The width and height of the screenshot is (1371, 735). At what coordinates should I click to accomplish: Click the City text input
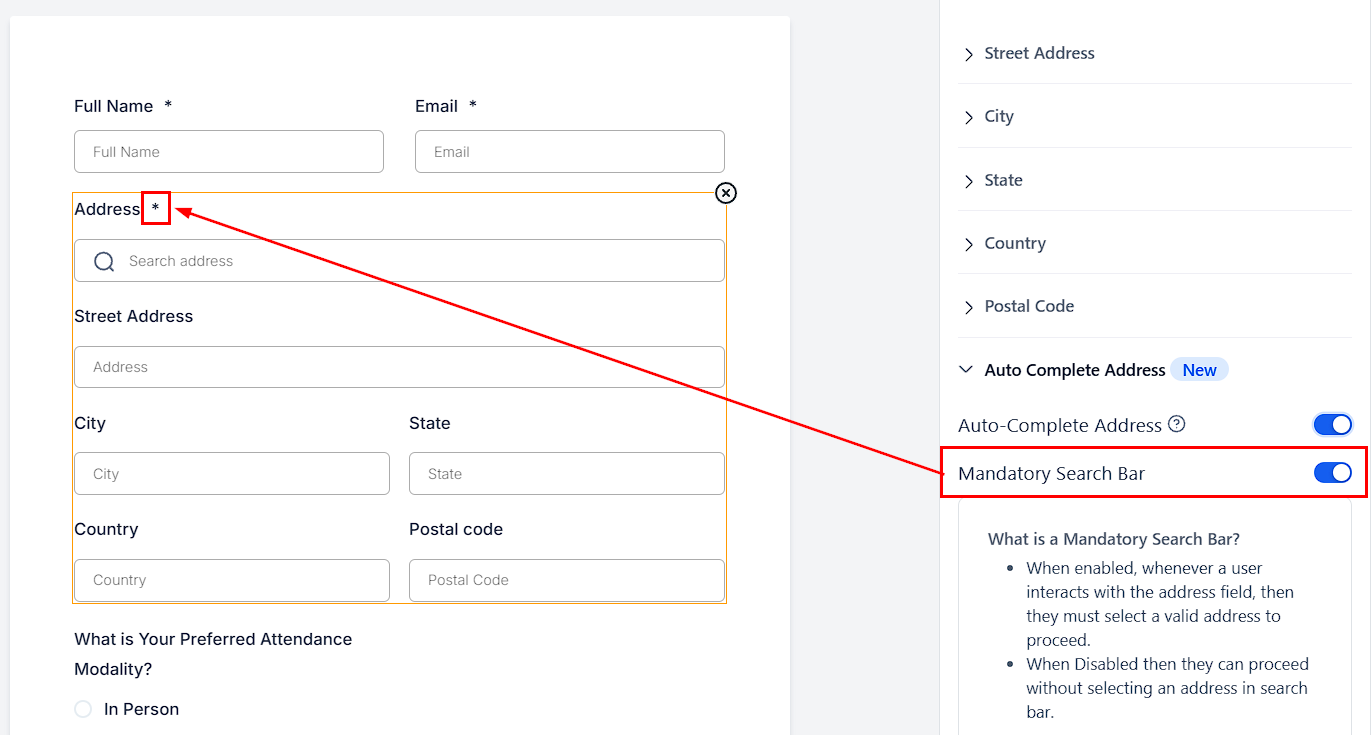[x=232, y=474]
